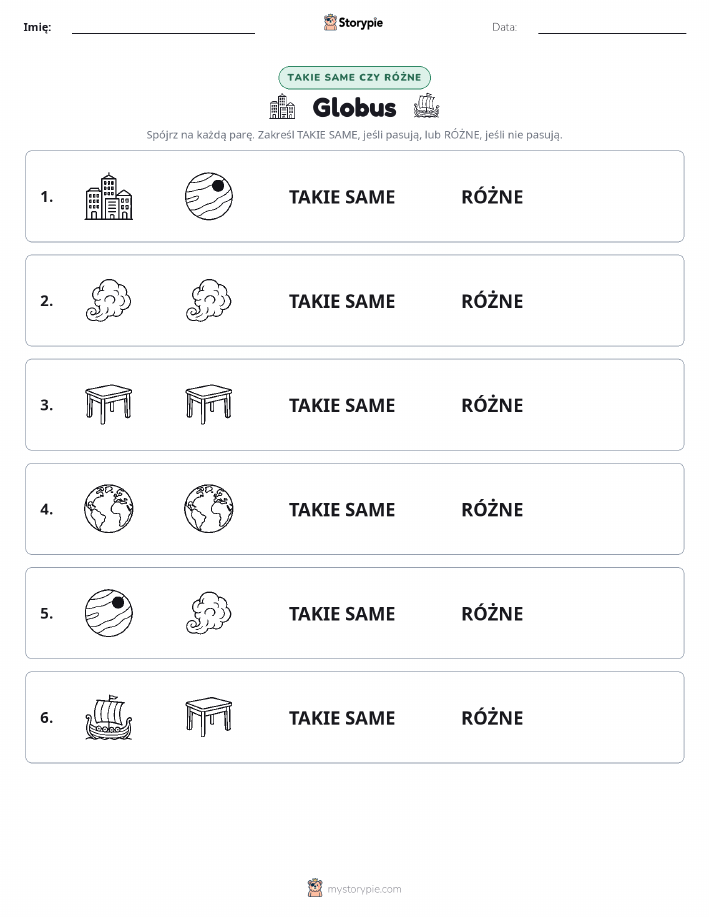This screenshot has width=709, height=917.
Task: Choose TAKIE SAME for row 3
Action: [x=342, y=405]
